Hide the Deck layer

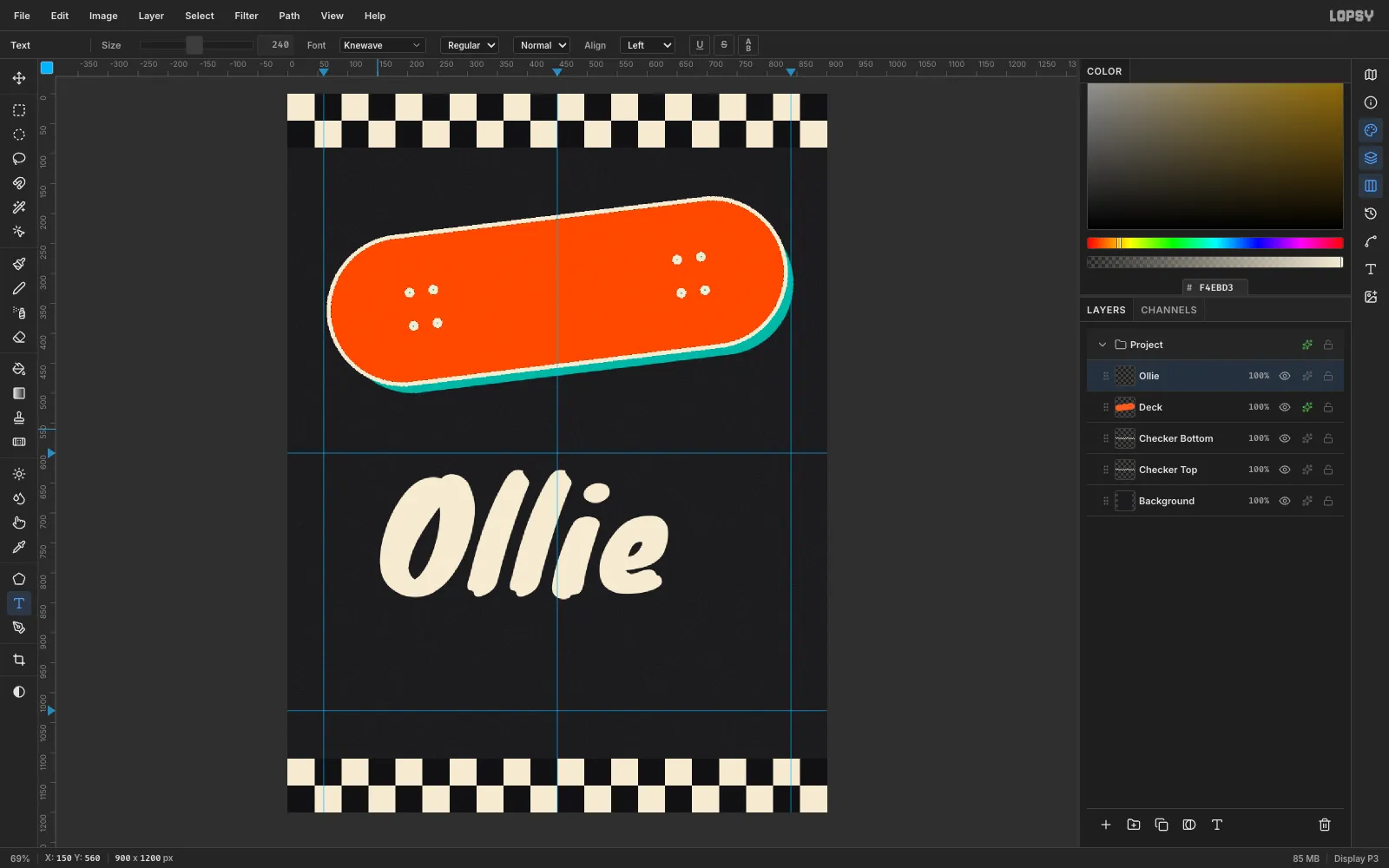[x=1285, y=407]
